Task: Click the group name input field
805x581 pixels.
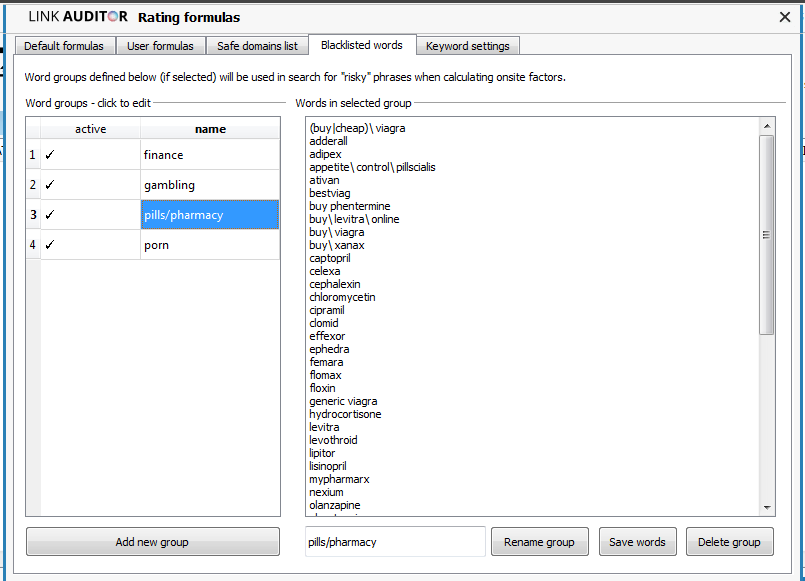Action: (x=395, y=542)
